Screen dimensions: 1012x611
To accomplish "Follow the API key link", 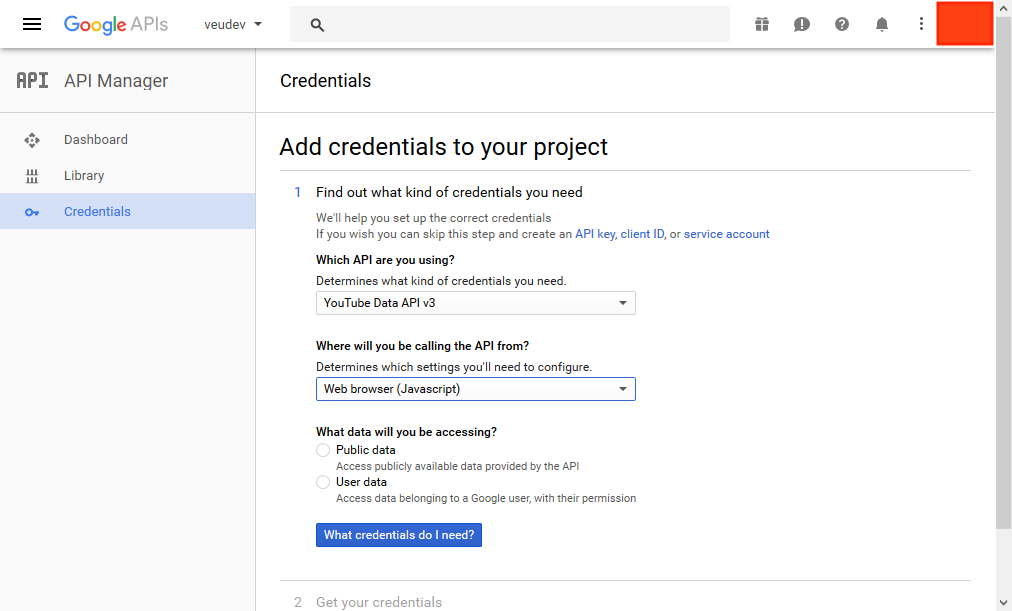I will pyautogui.click(x=594, y=234).
